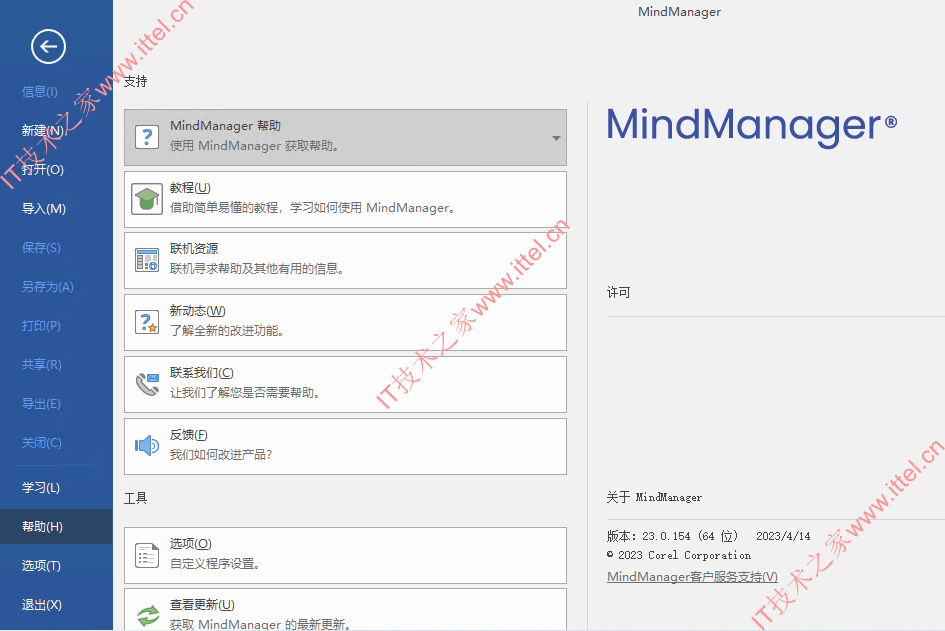Open 新动态(W) what's new button
This screenshot has width=945, height=631.
click(x=345, y=322)
